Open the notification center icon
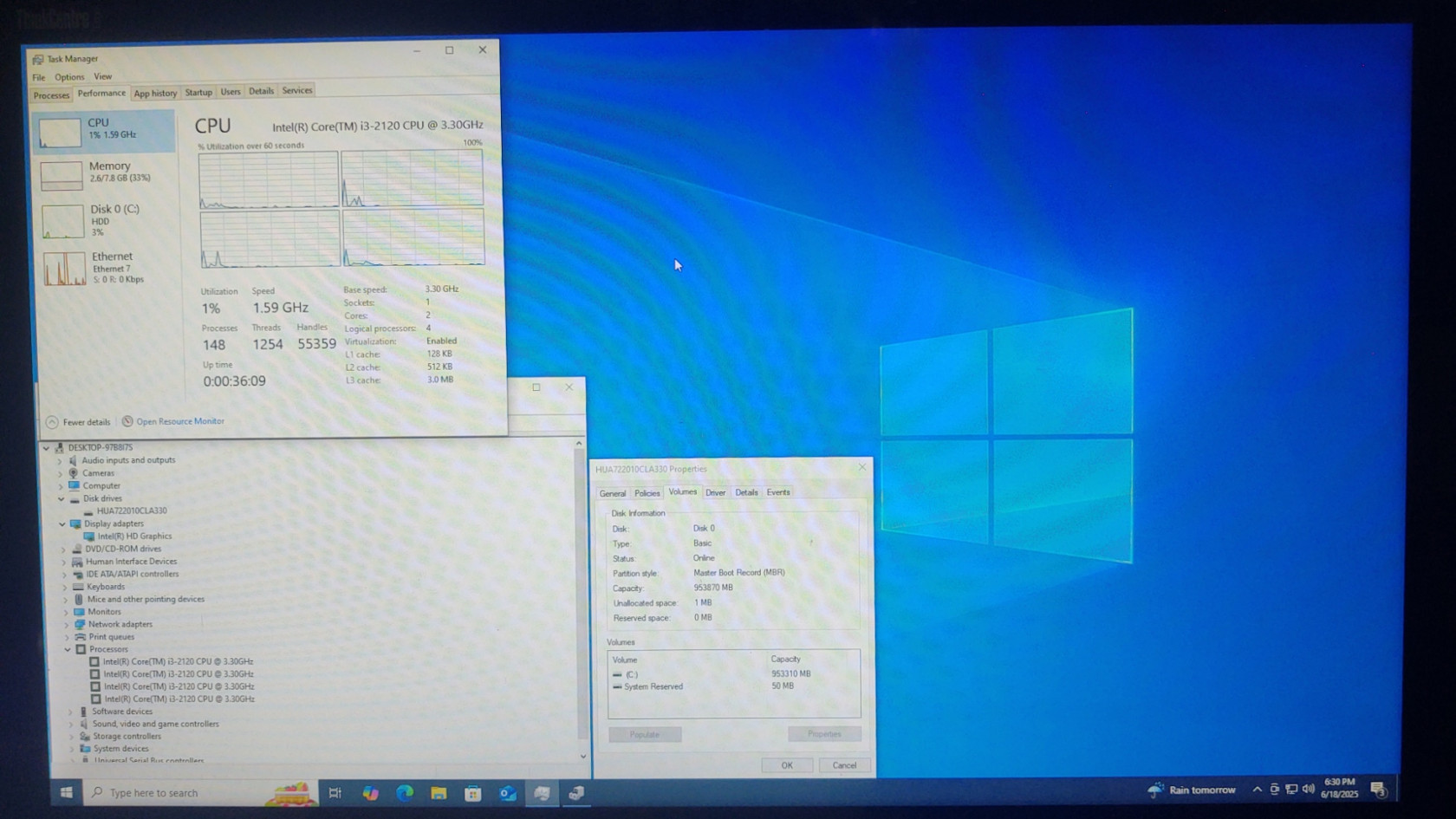 pyautogui.click(x=1378, y=790)
